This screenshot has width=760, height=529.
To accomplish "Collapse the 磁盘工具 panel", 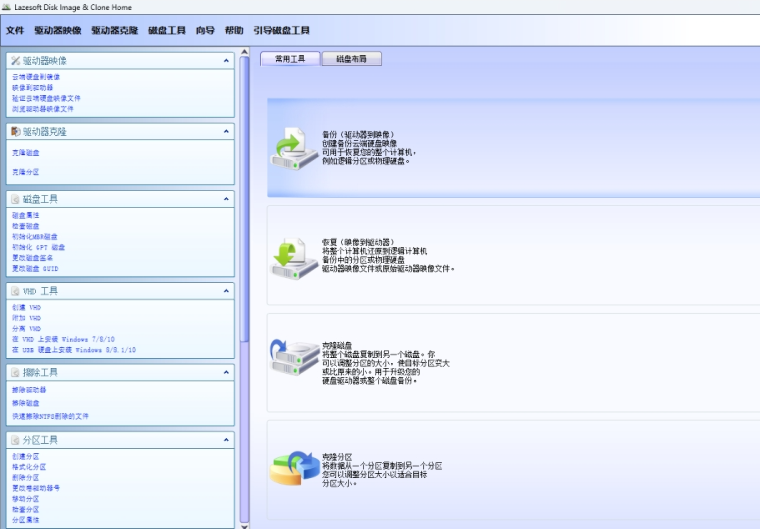I will 226,199.
